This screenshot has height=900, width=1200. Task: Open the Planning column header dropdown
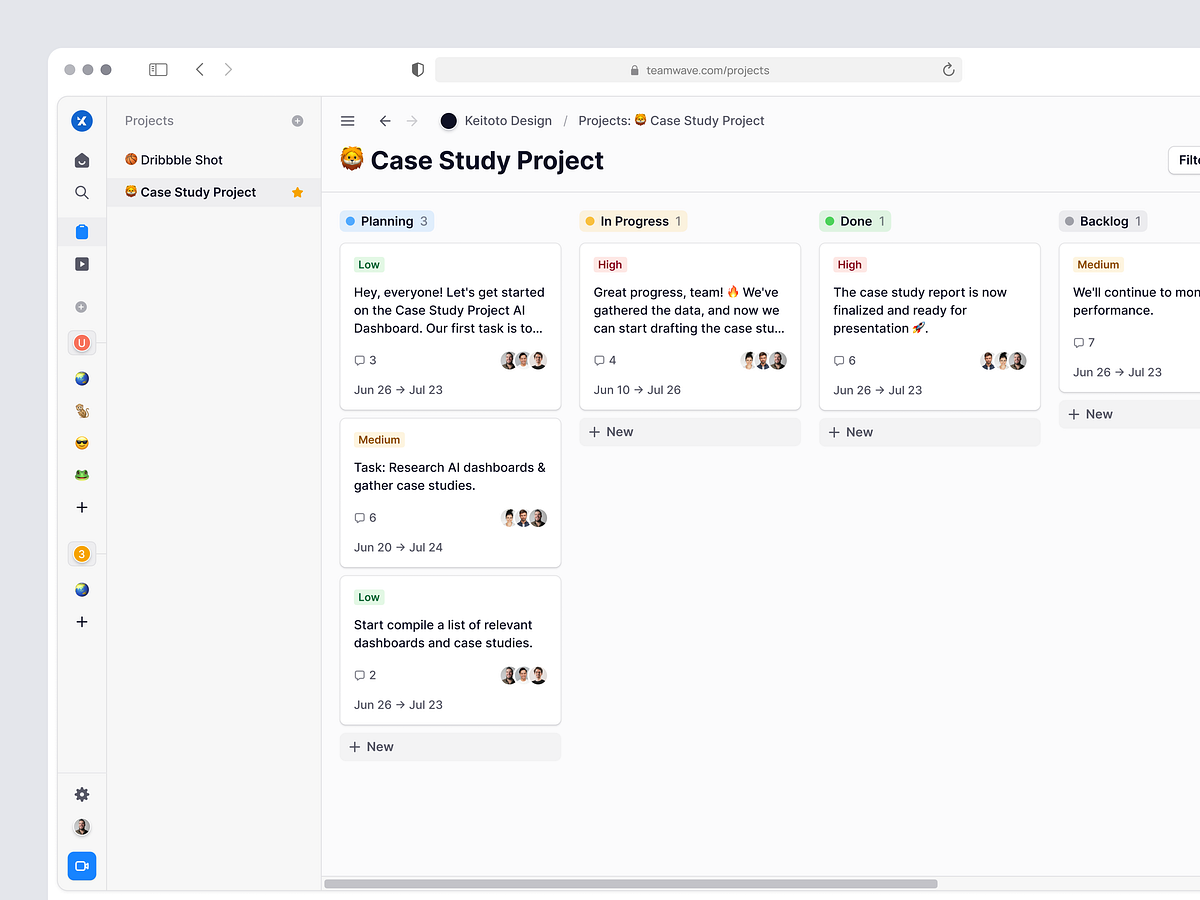(387, 221)
